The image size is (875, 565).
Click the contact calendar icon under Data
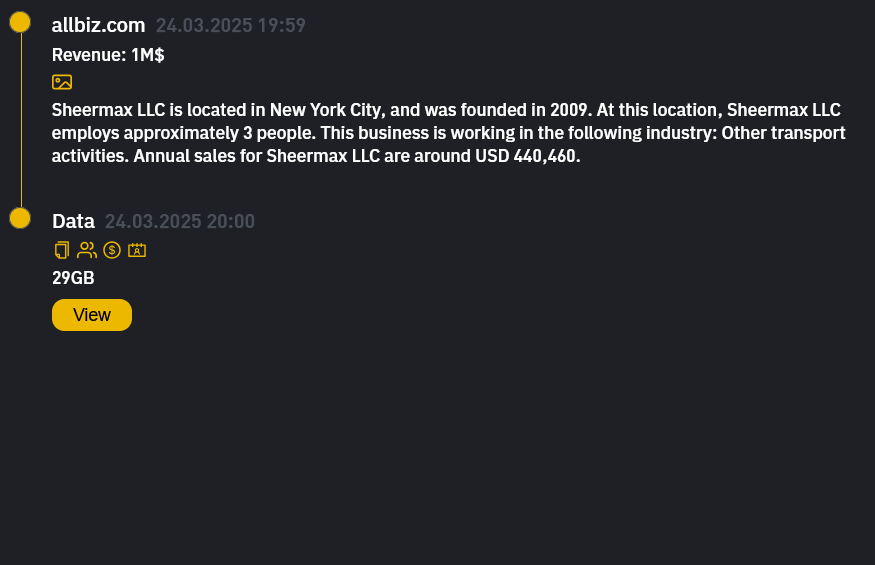(x=137, y=250)
